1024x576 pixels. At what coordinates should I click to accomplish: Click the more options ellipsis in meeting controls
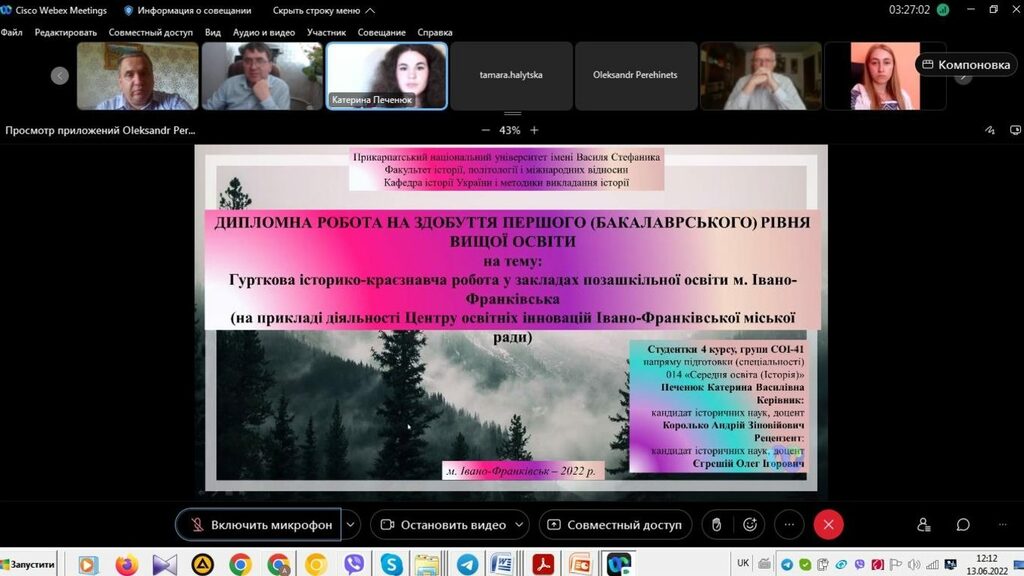pos(789,525)
